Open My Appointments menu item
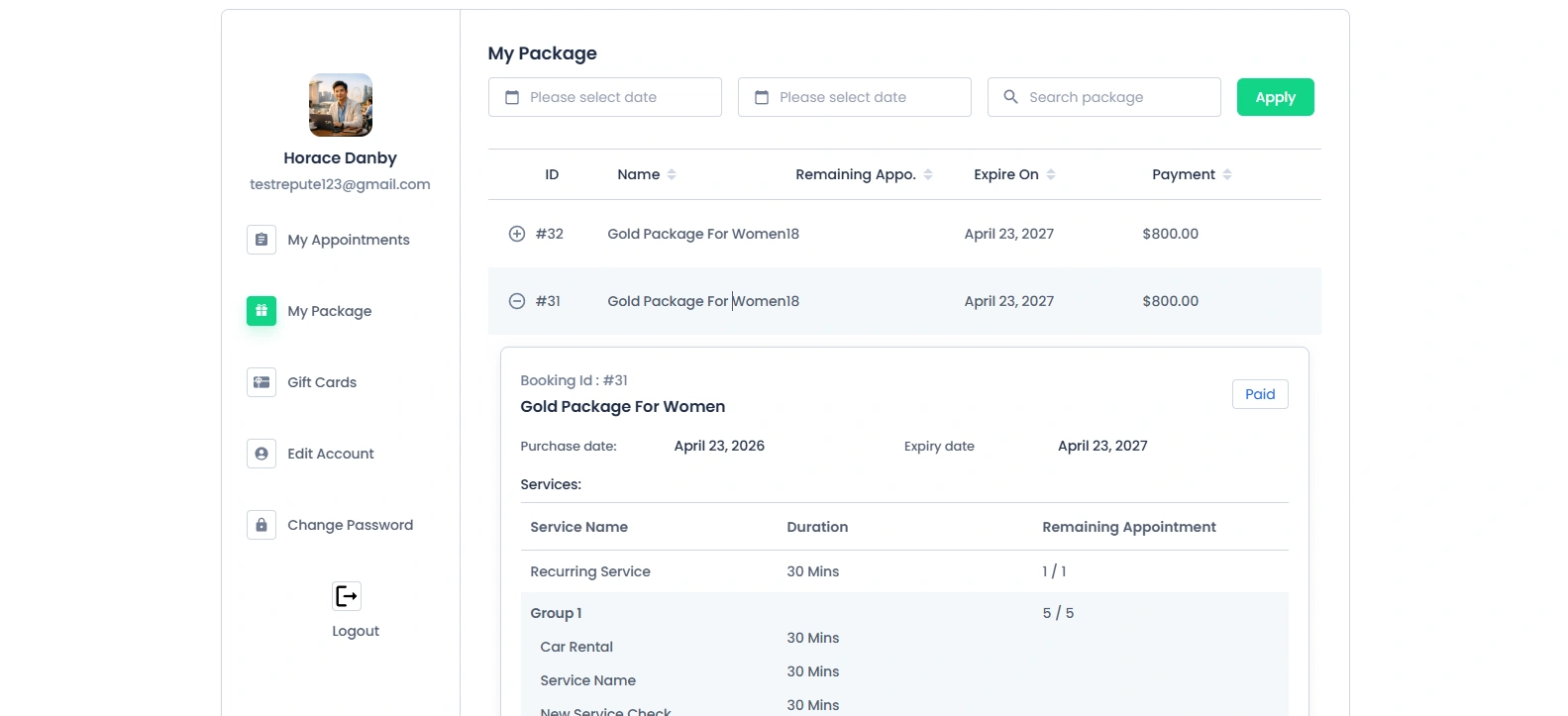This screenshot has height=716, width=1568. click(x=349, y=240)
